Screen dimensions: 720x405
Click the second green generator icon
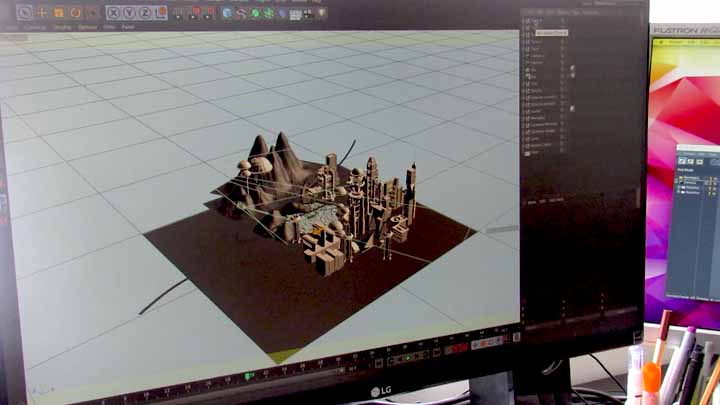(269, 13)
